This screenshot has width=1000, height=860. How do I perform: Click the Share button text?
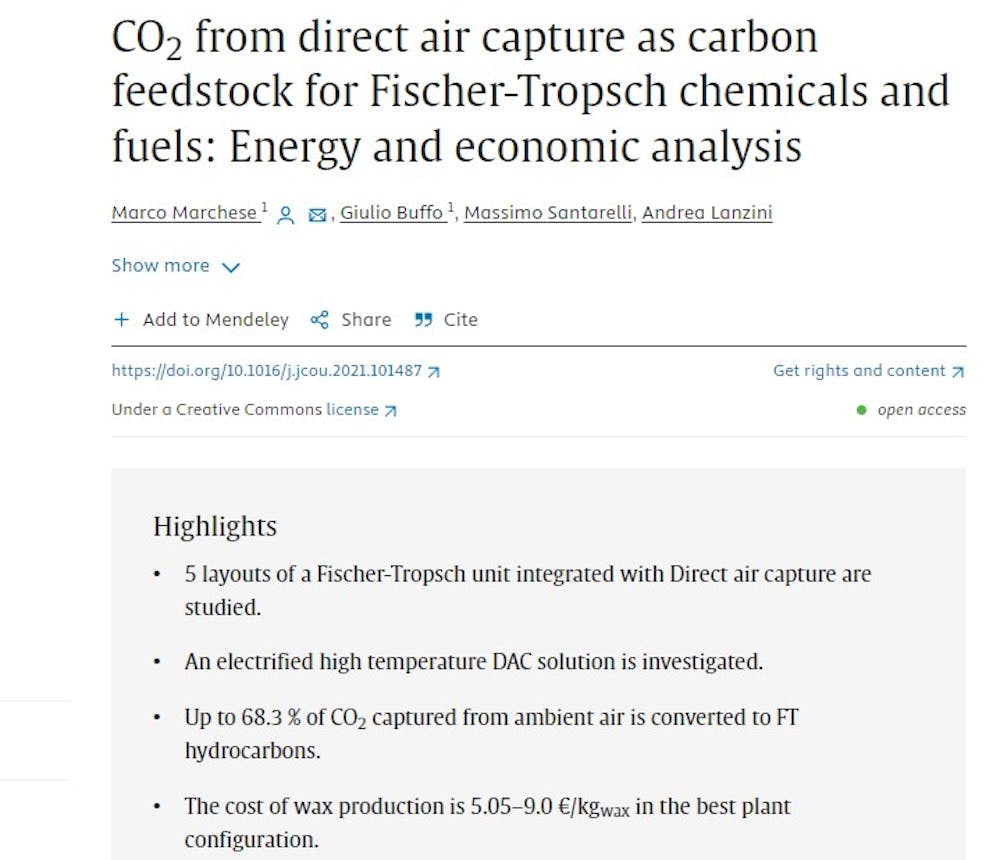coord(366,320)
